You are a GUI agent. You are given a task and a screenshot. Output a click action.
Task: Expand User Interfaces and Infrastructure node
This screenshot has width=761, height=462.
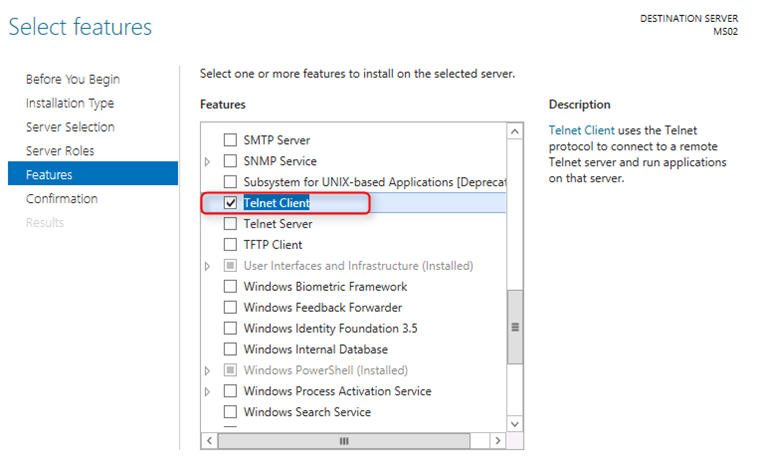[208, 266]
